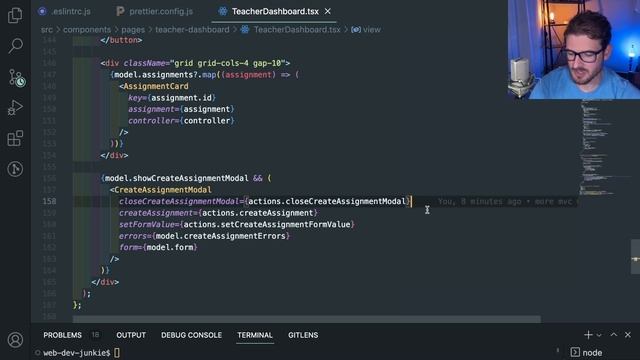Click the AssignmentCard component name
Image resolution: width=640 pixels, height=360 pixels.
pos(156,86)
